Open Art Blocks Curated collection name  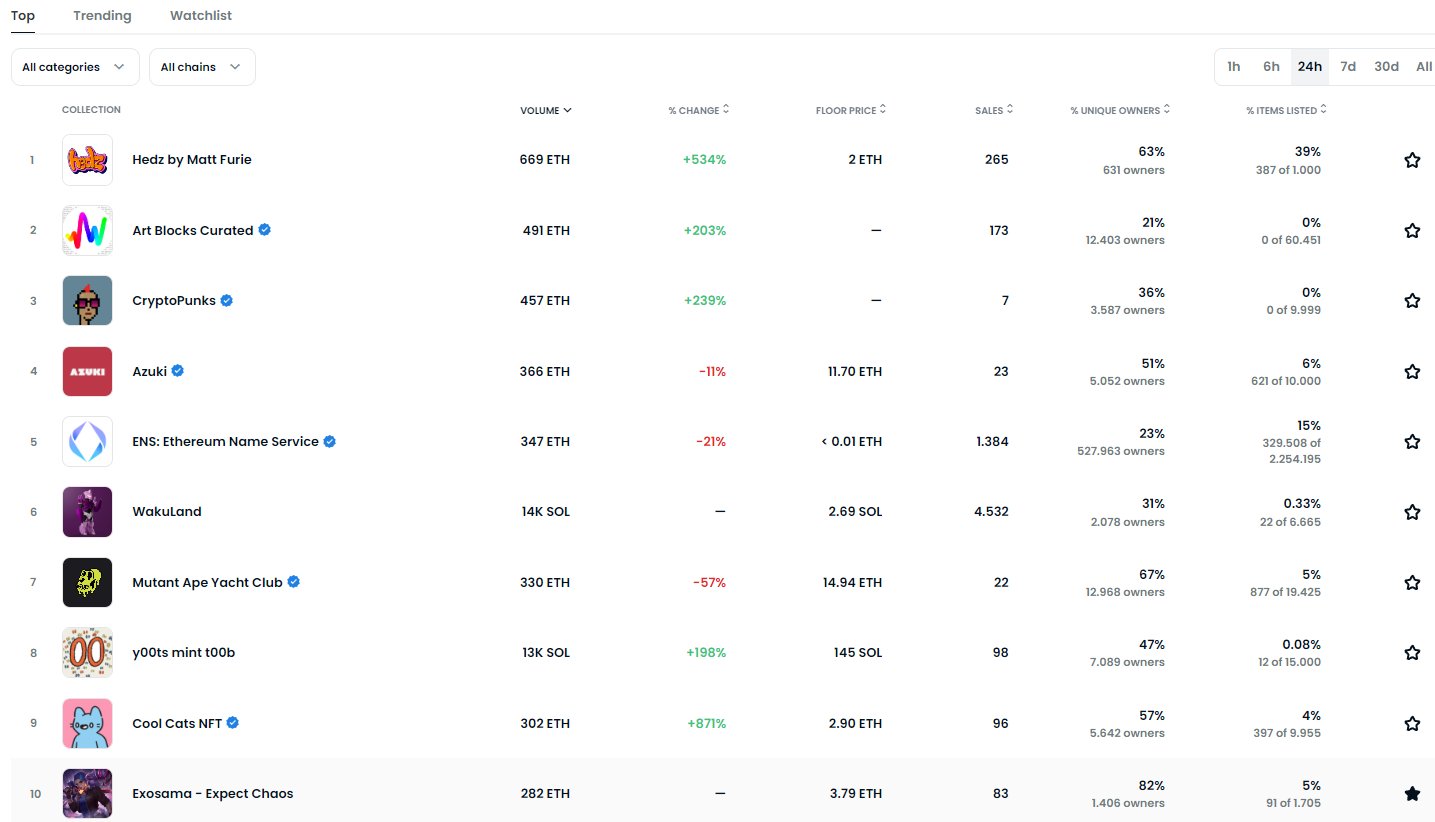tap(193, 230)
